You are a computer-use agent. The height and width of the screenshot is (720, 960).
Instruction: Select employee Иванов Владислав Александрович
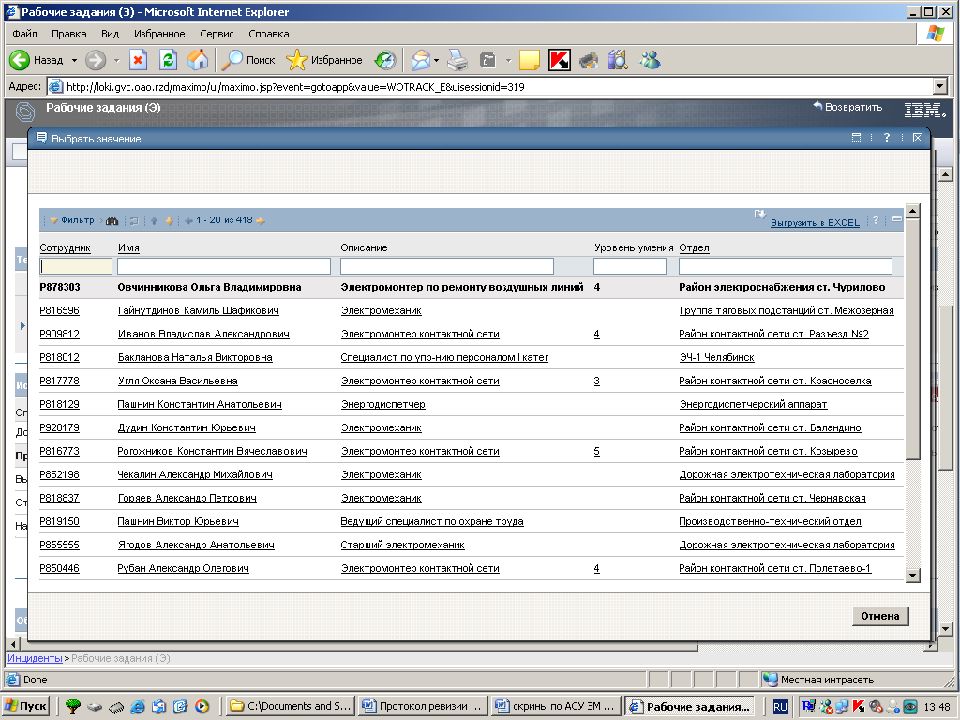click(x=203, y=334)
